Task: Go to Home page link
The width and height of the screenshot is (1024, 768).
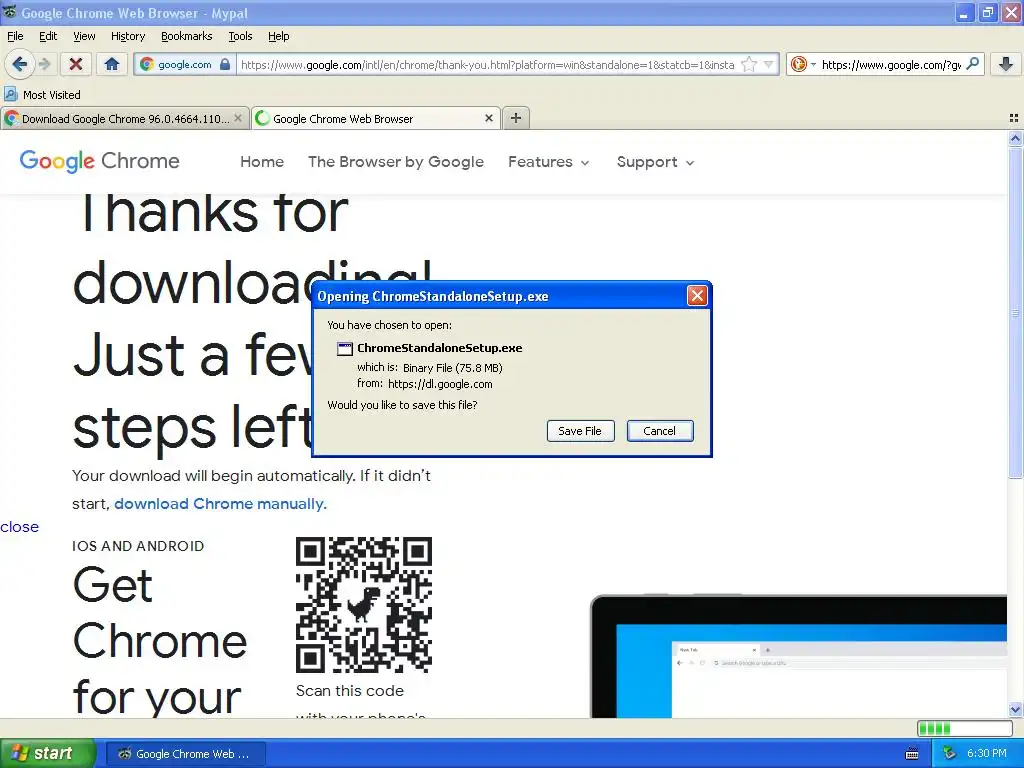Action: [x=262, y=162]
